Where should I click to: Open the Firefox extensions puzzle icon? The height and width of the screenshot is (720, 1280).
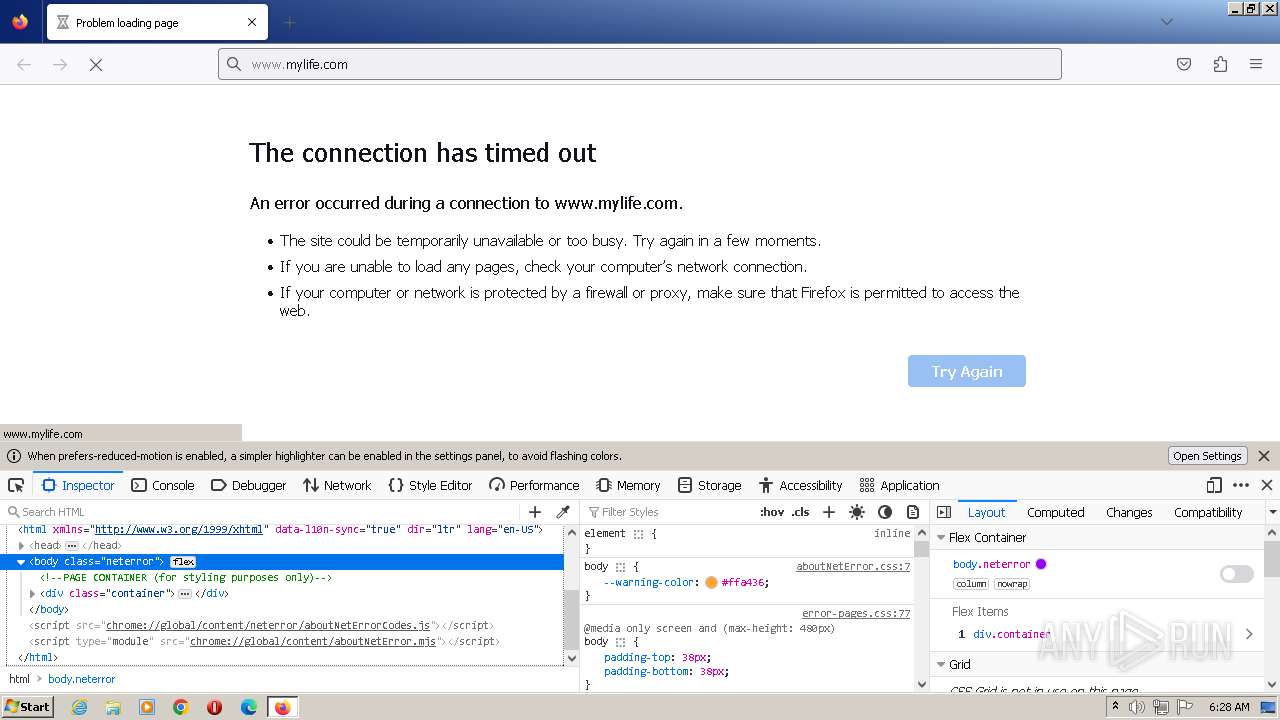1220,64
